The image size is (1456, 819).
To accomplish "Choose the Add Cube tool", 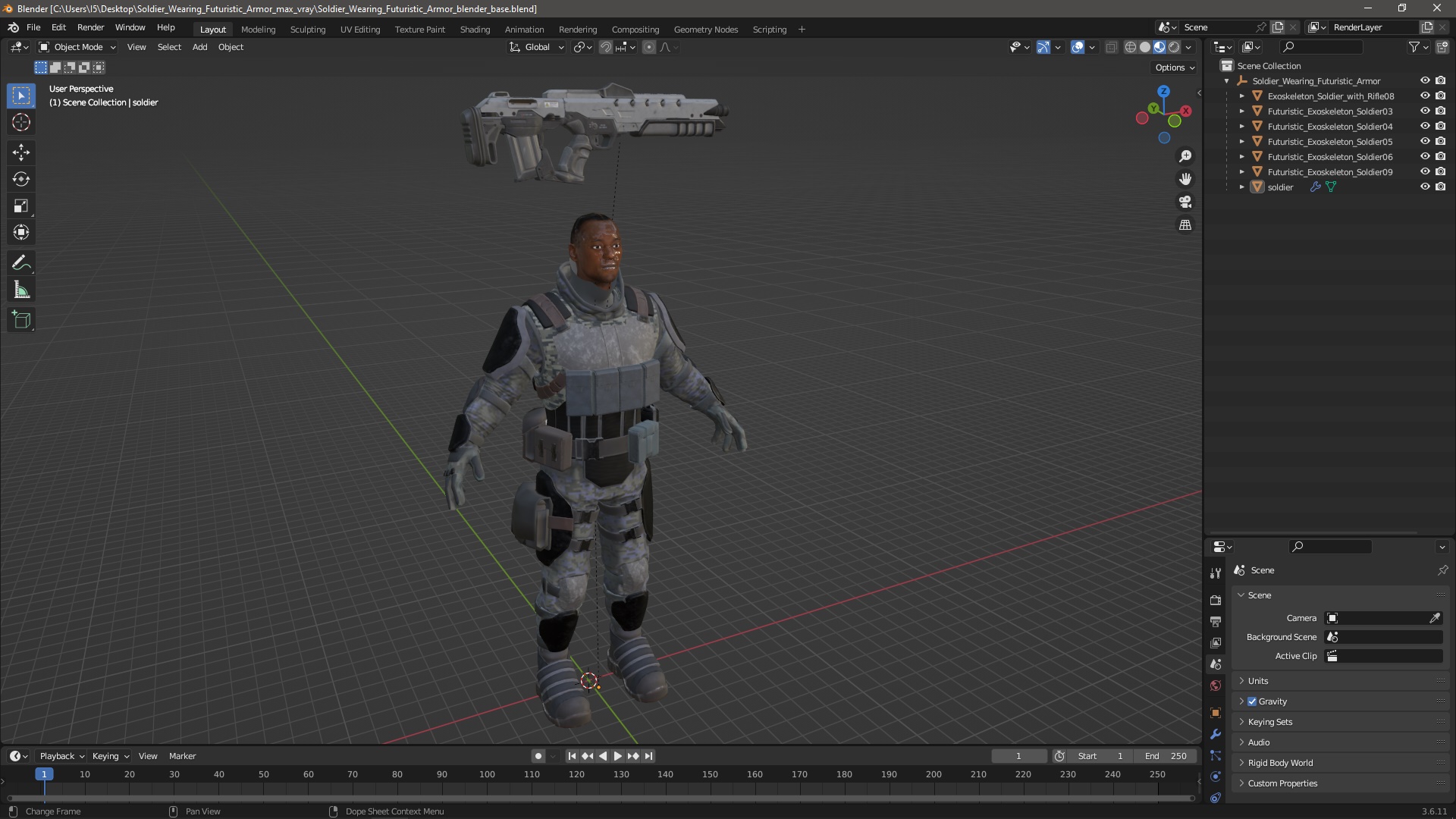I will click(21, 320).
